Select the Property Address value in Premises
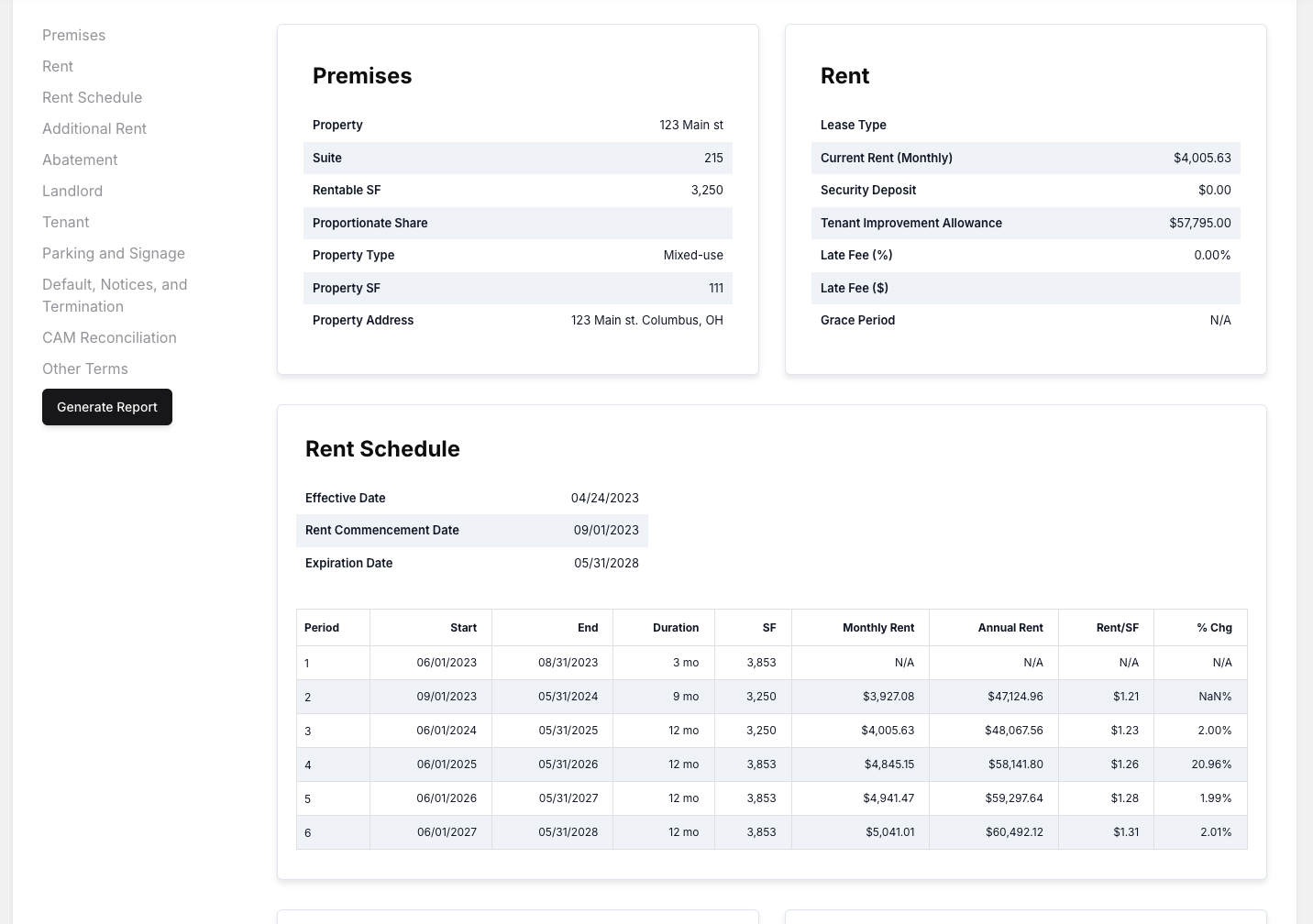The width and height of the screenshot is (1313, 924). 646,320
